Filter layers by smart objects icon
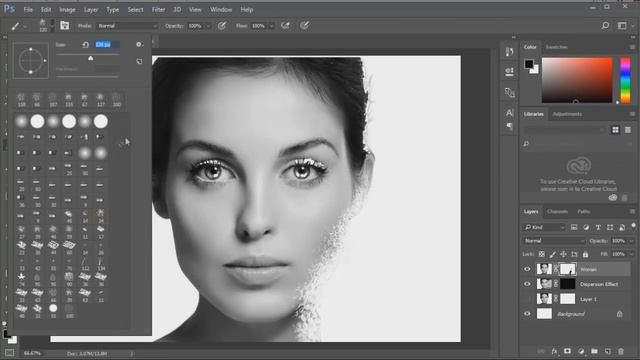The image size is (640, 360). [x=622, y=227]
